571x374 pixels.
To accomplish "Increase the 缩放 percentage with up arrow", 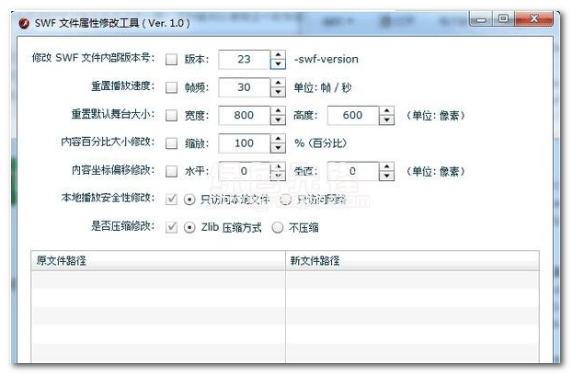I will tap(278, 138).
